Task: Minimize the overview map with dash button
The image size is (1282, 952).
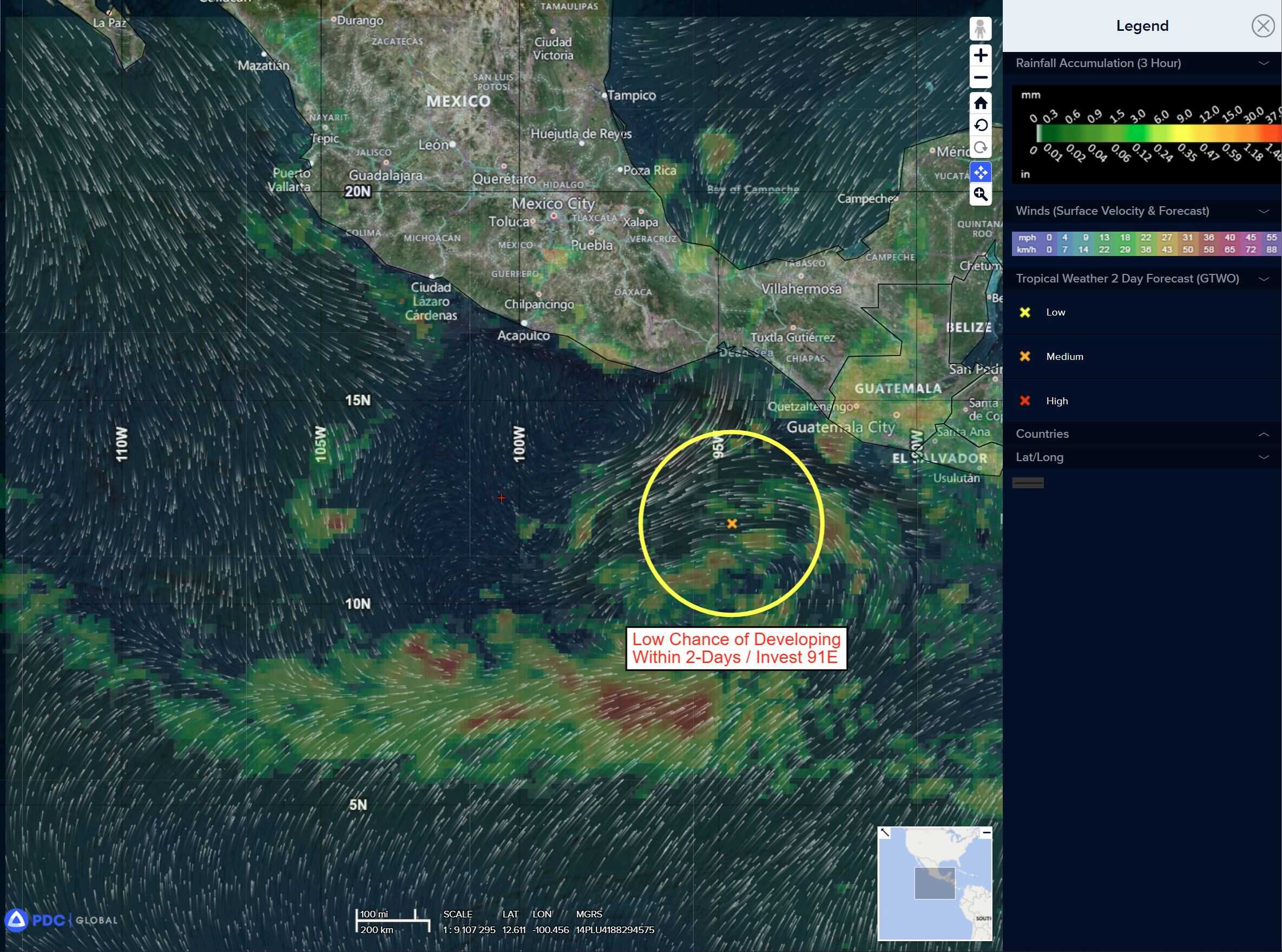Action: point(987,832)
